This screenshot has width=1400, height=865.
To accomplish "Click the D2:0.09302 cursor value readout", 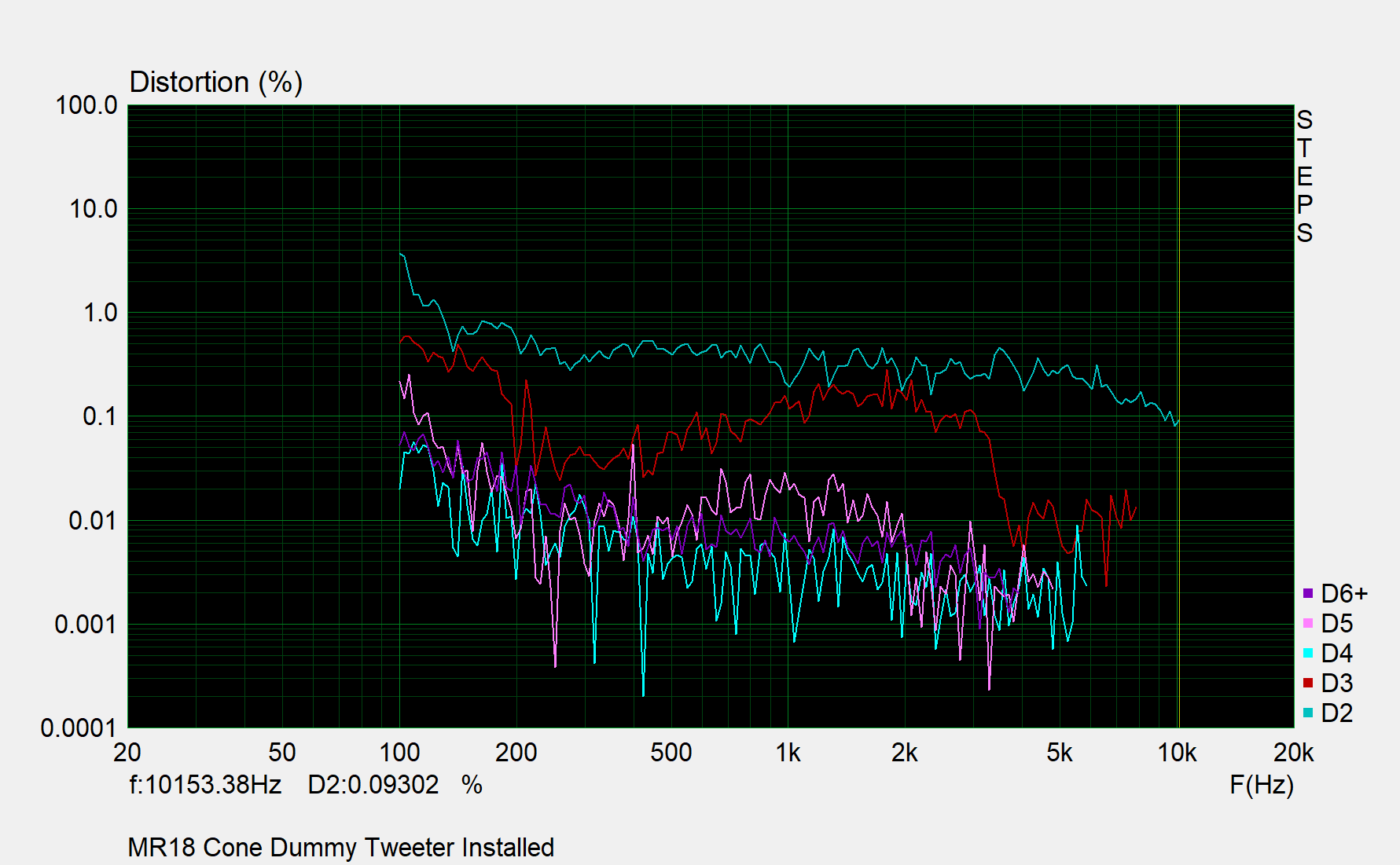I will (373, 784).
